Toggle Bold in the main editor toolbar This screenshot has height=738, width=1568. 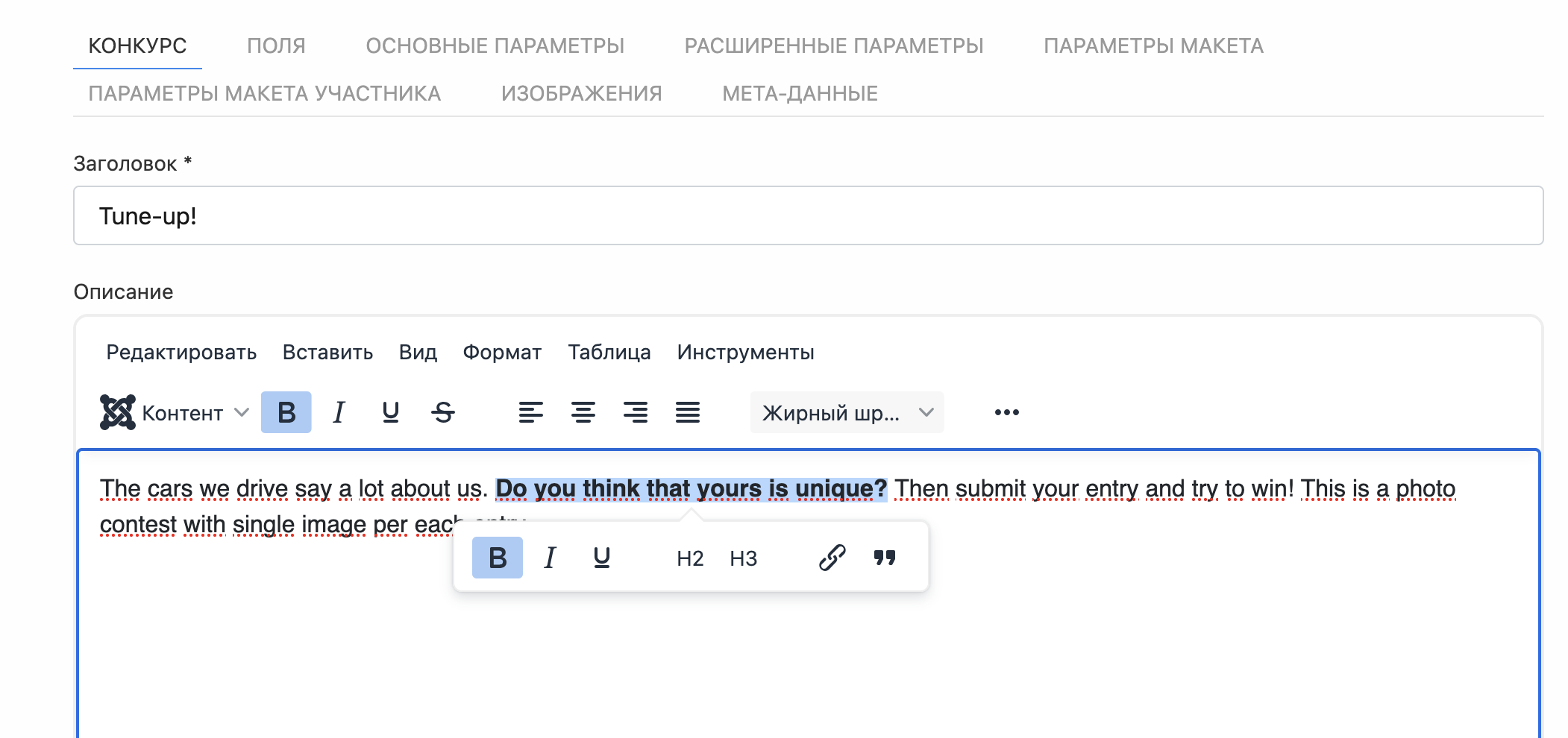[286, 412]
